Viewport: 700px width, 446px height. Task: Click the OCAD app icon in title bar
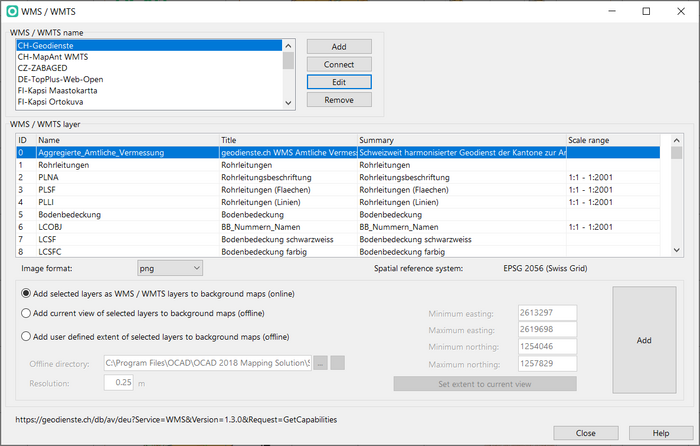[12, 12]
